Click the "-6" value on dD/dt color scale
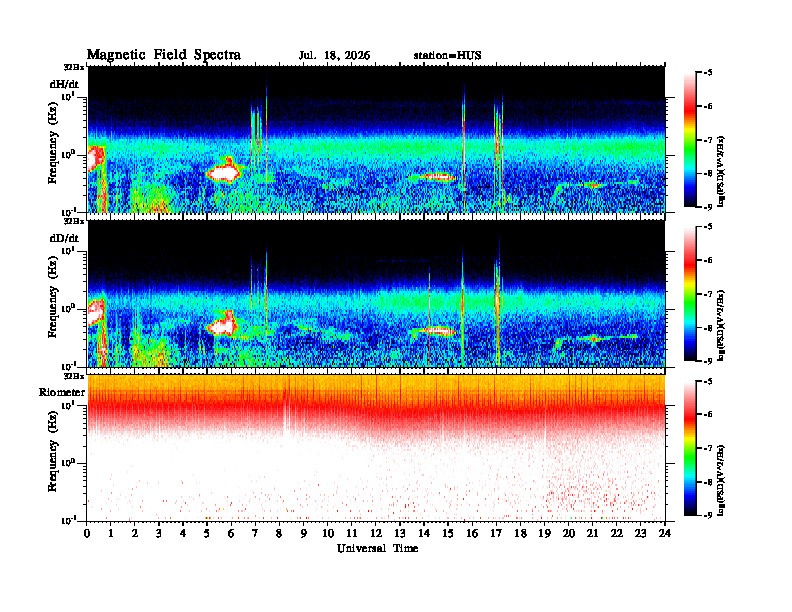792x612 pixels. pyautogui.click(x=708, y=261)
